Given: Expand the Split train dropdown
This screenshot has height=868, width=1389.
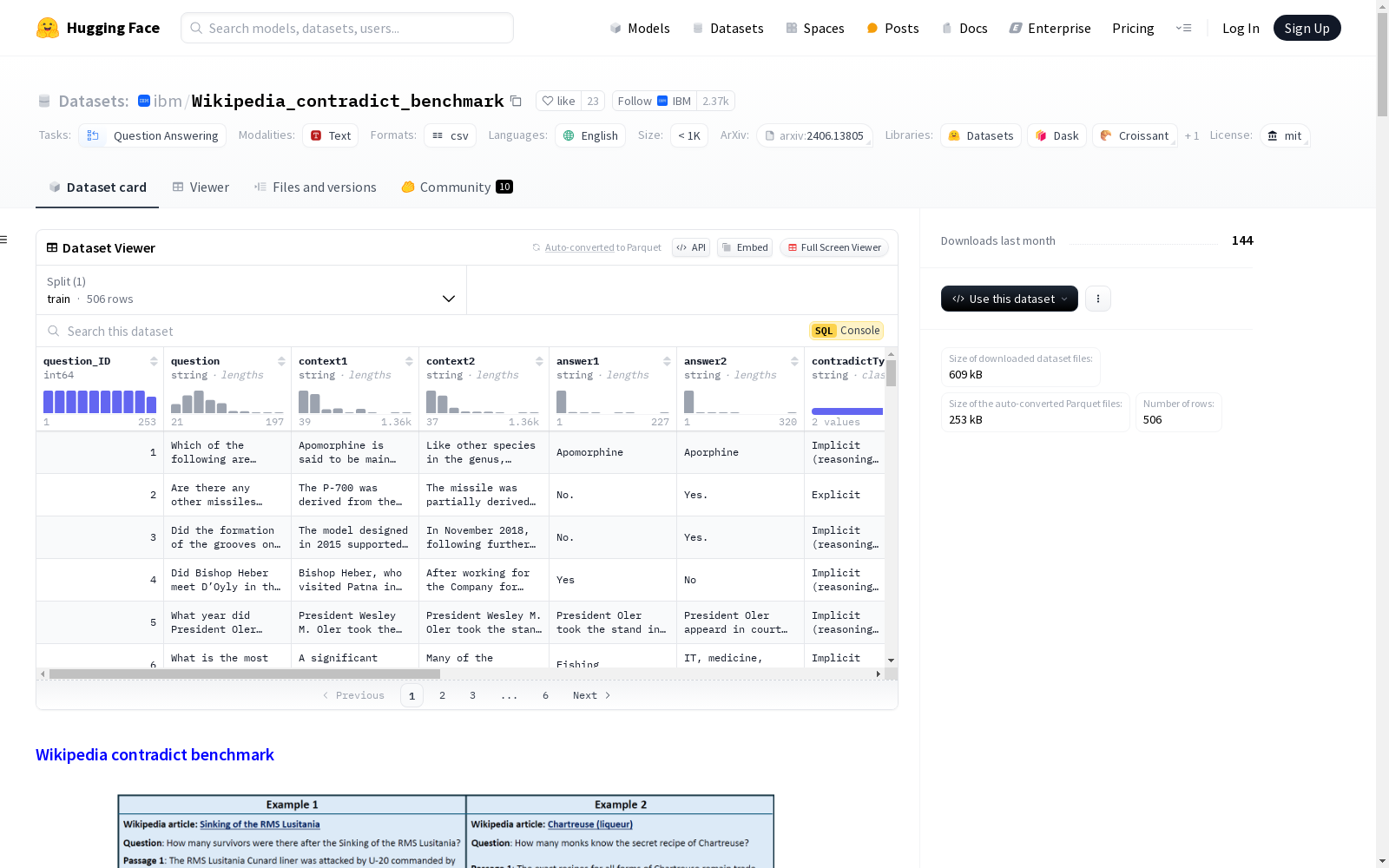Looking at the screenshot, I should 252,290.
